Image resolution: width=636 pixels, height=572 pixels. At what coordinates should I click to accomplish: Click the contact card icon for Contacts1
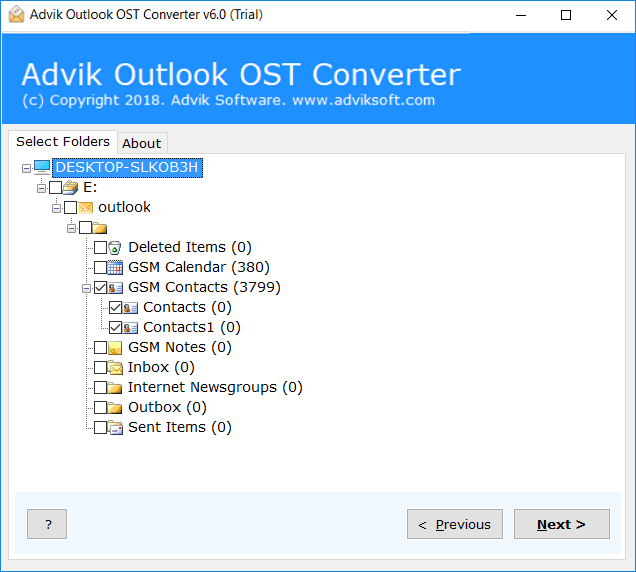point(131,327)
